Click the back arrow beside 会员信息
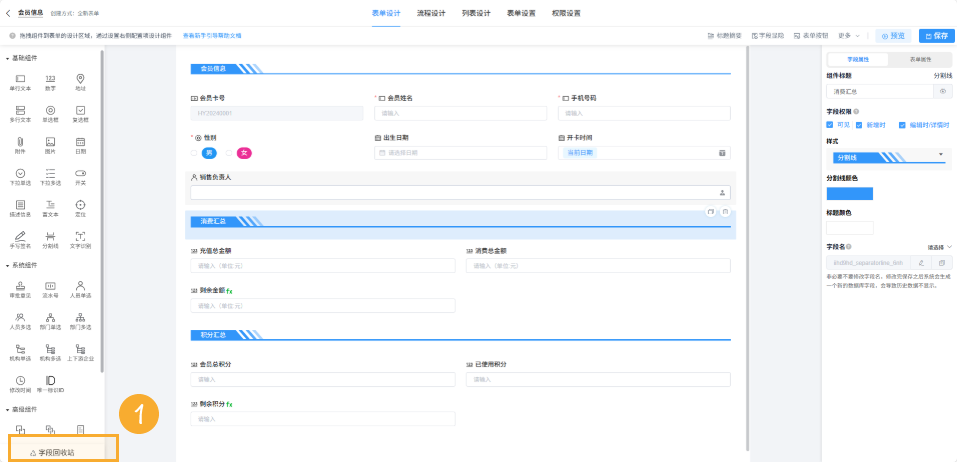Screen dimensions: 957x462 (x=8, y=13)
